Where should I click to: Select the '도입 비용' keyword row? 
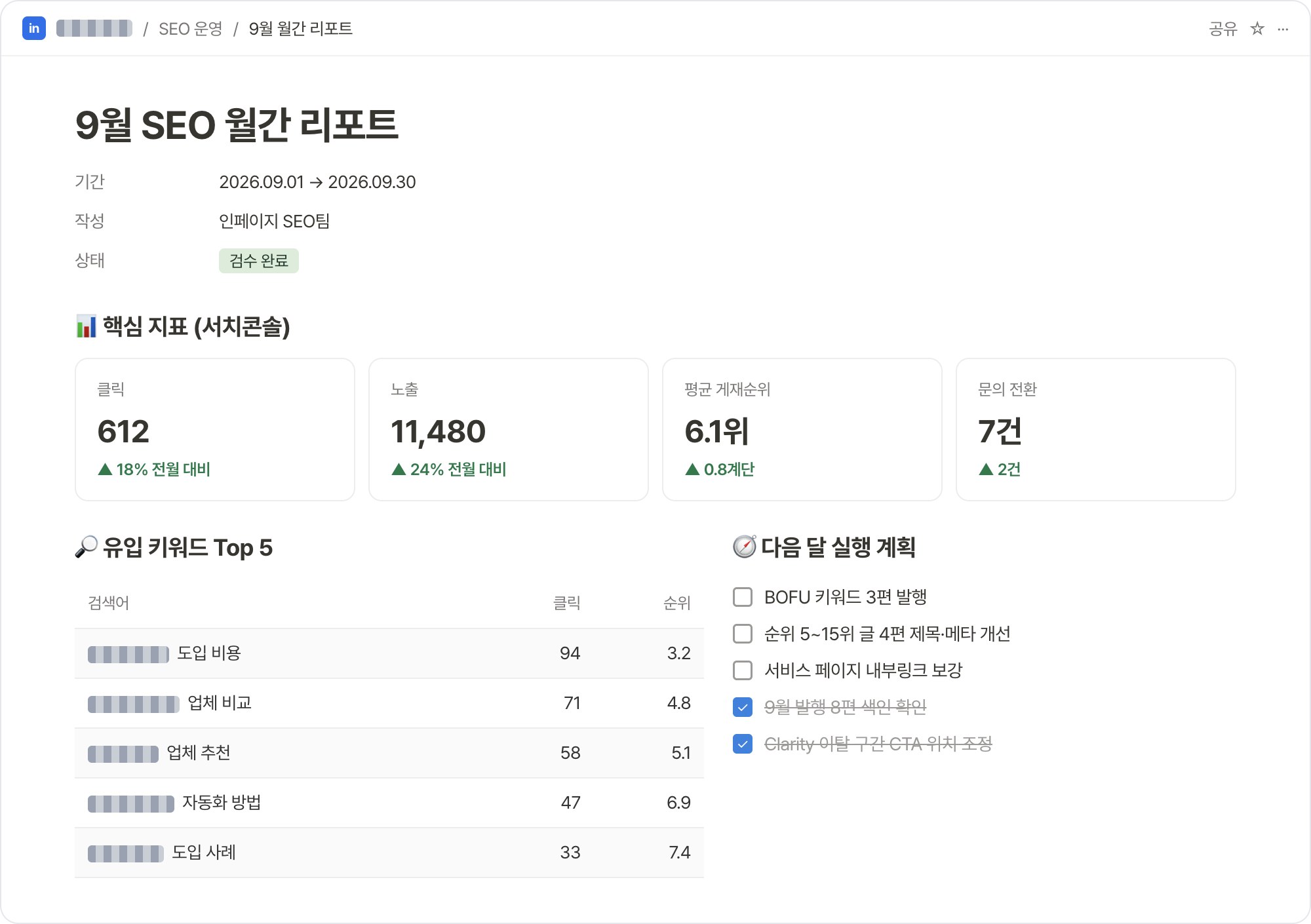tap(389, 653)
